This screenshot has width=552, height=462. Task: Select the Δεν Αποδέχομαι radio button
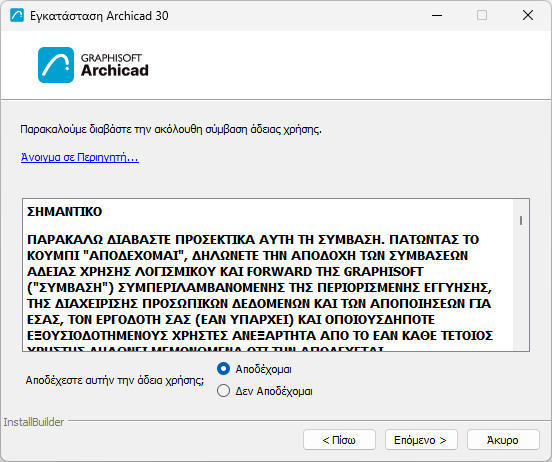click(224, 391)
